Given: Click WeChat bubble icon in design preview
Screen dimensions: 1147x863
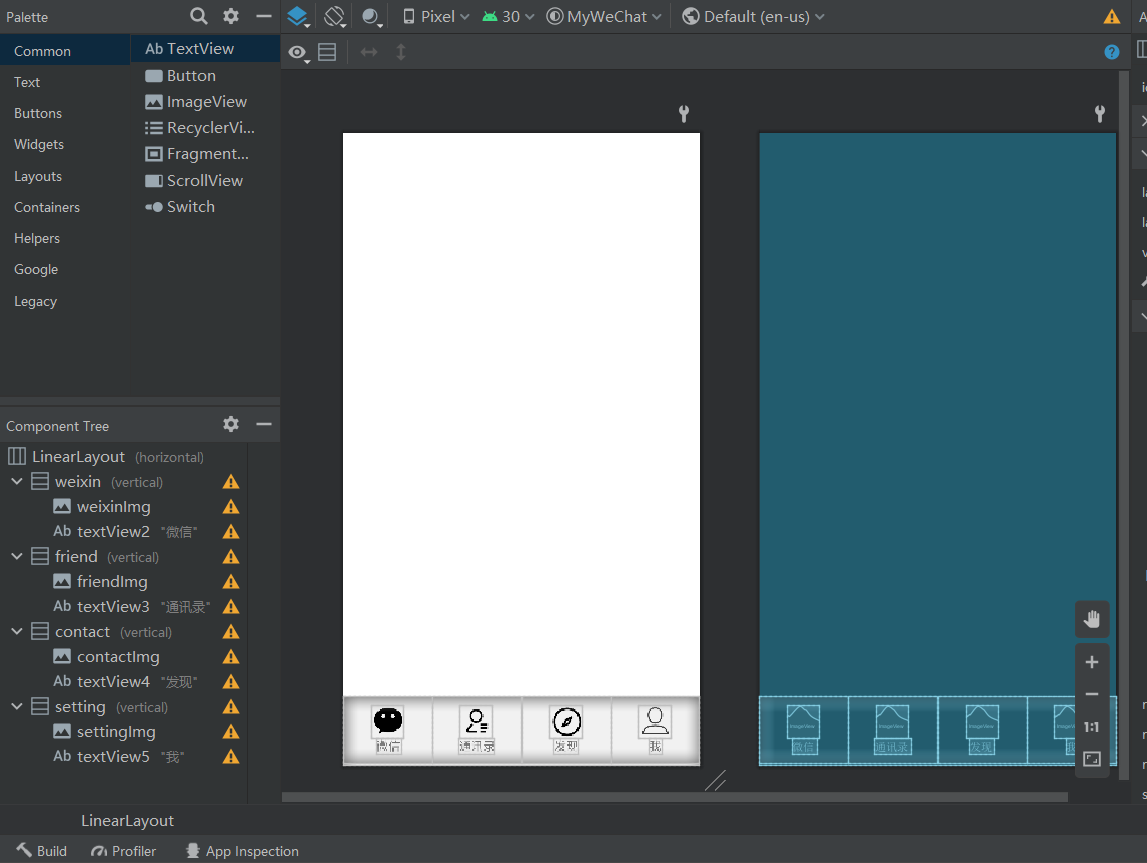Looking at the screenshot, I should tap(388, 720).
